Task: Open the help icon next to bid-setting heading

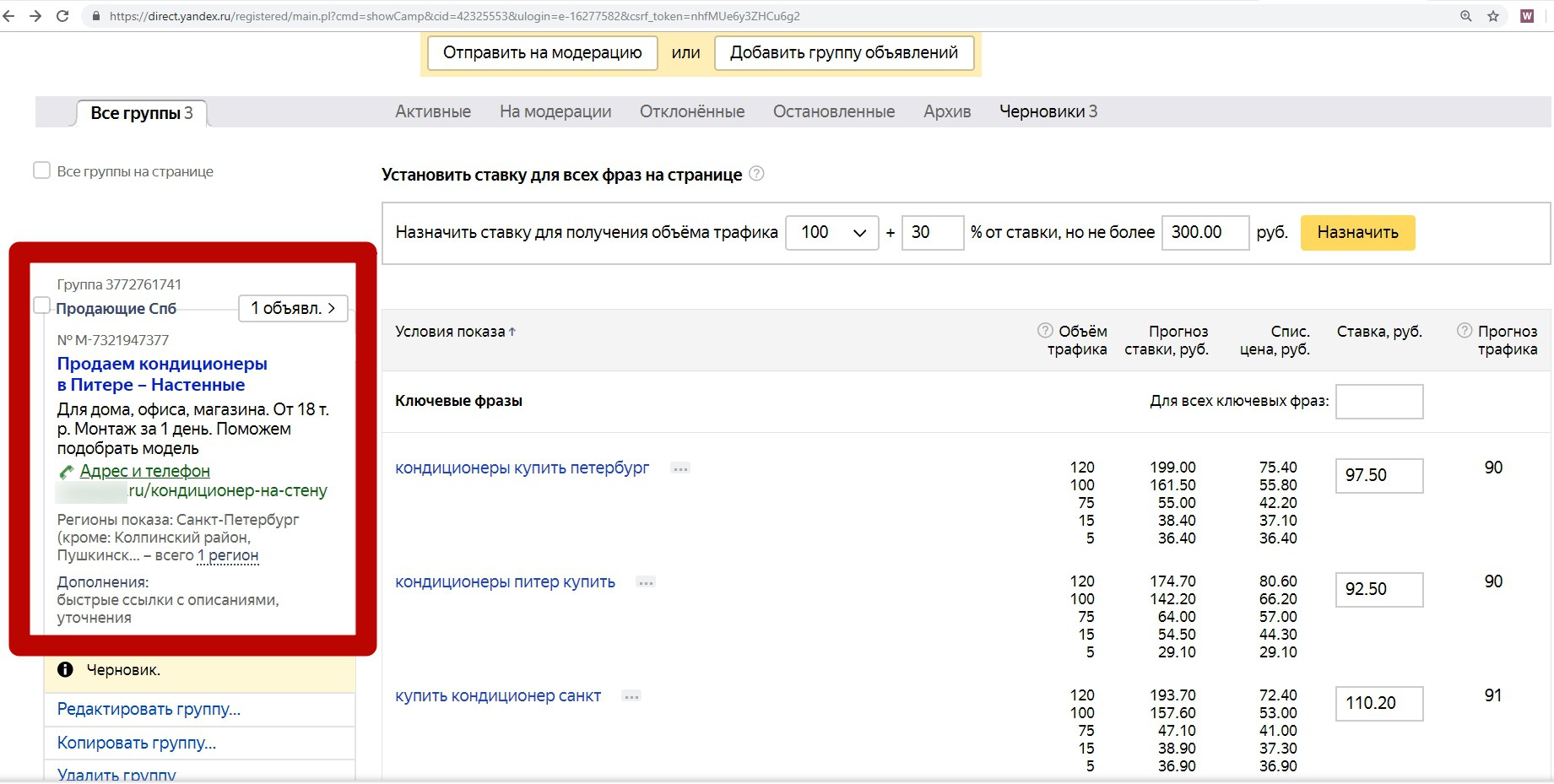Action: pos(757,174)
